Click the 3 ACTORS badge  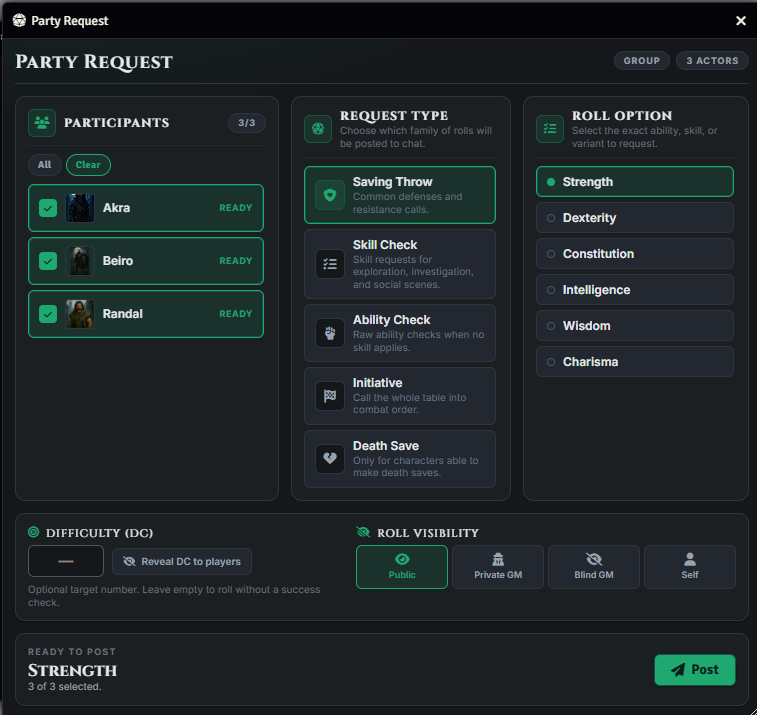click(x=712, y=61)
